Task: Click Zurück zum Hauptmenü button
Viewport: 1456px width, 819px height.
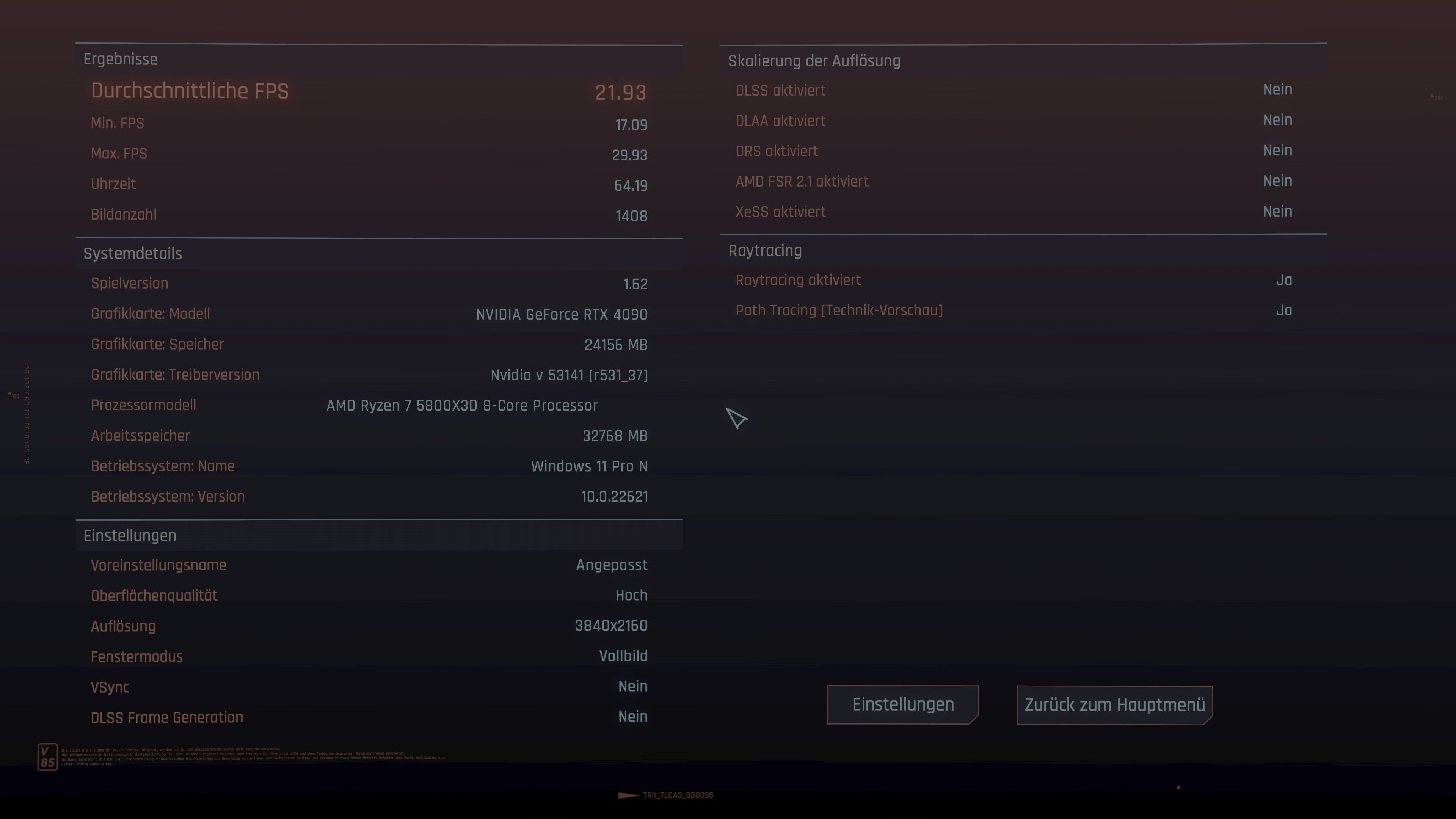Action: [x=1114, y=705]
